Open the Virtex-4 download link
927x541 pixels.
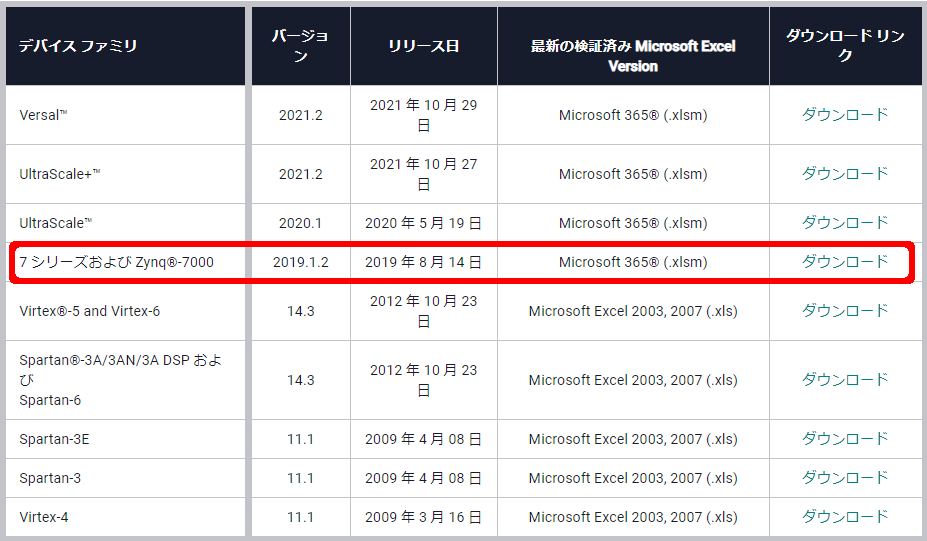click(845, 517)
